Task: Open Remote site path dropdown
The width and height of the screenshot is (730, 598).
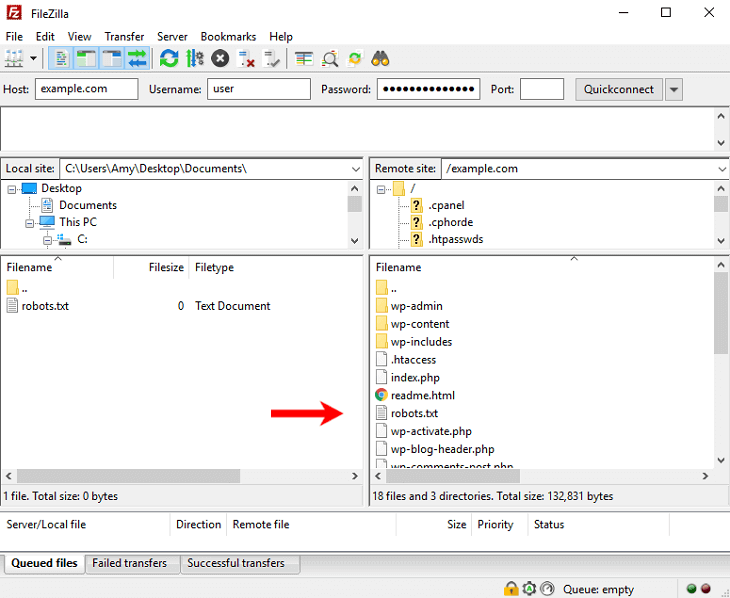Action: tap(722, 169)
